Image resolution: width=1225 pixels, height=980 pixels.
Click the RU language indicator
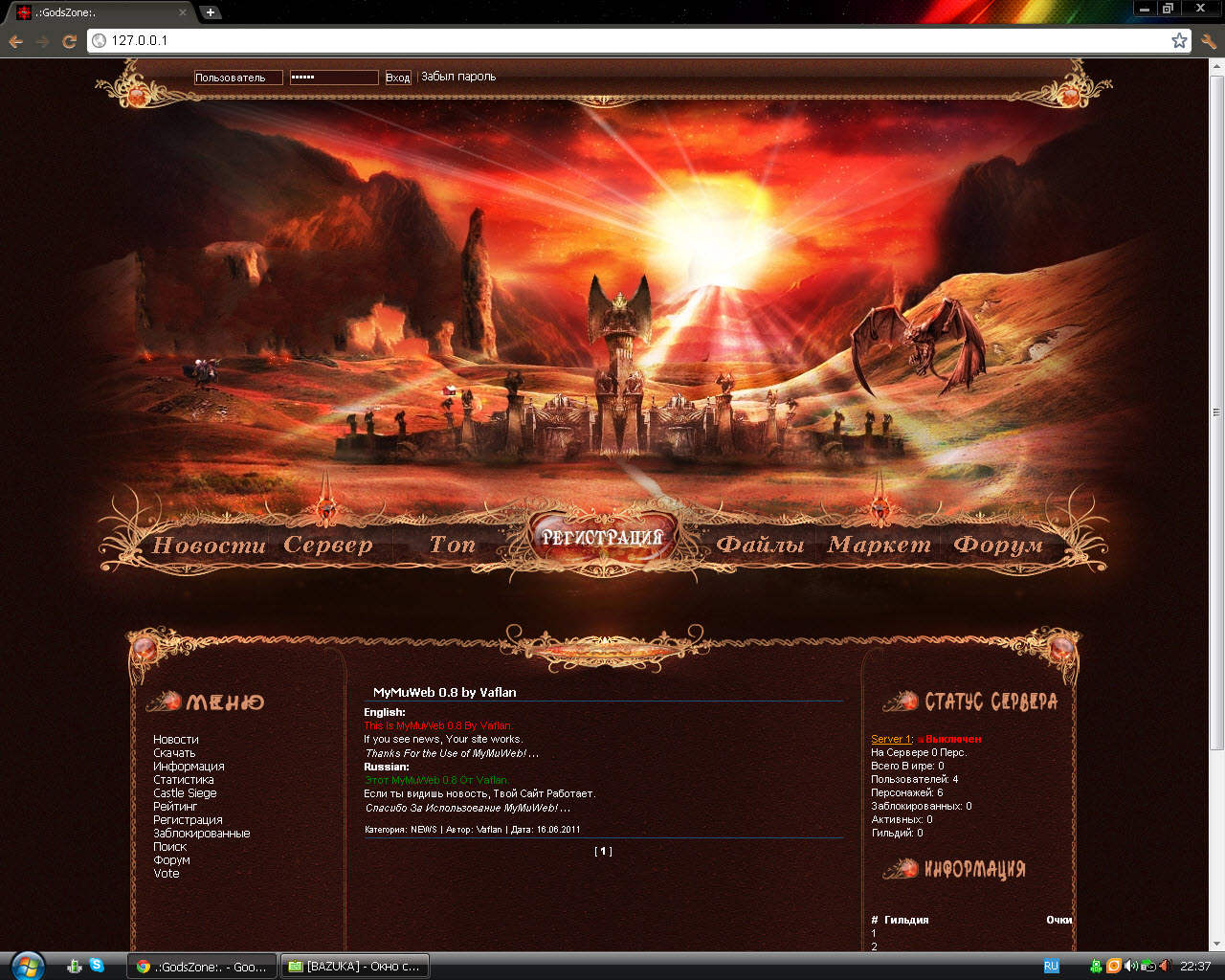1051,967
